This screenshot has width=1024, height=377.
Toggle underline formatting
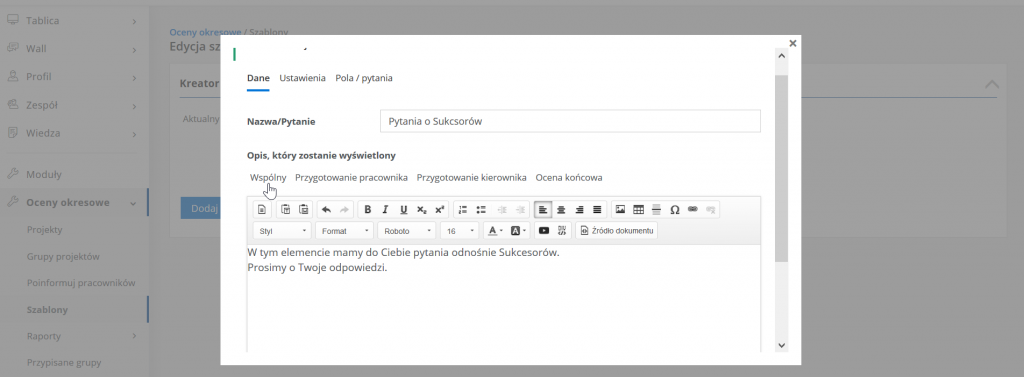(x=404, y=210)
